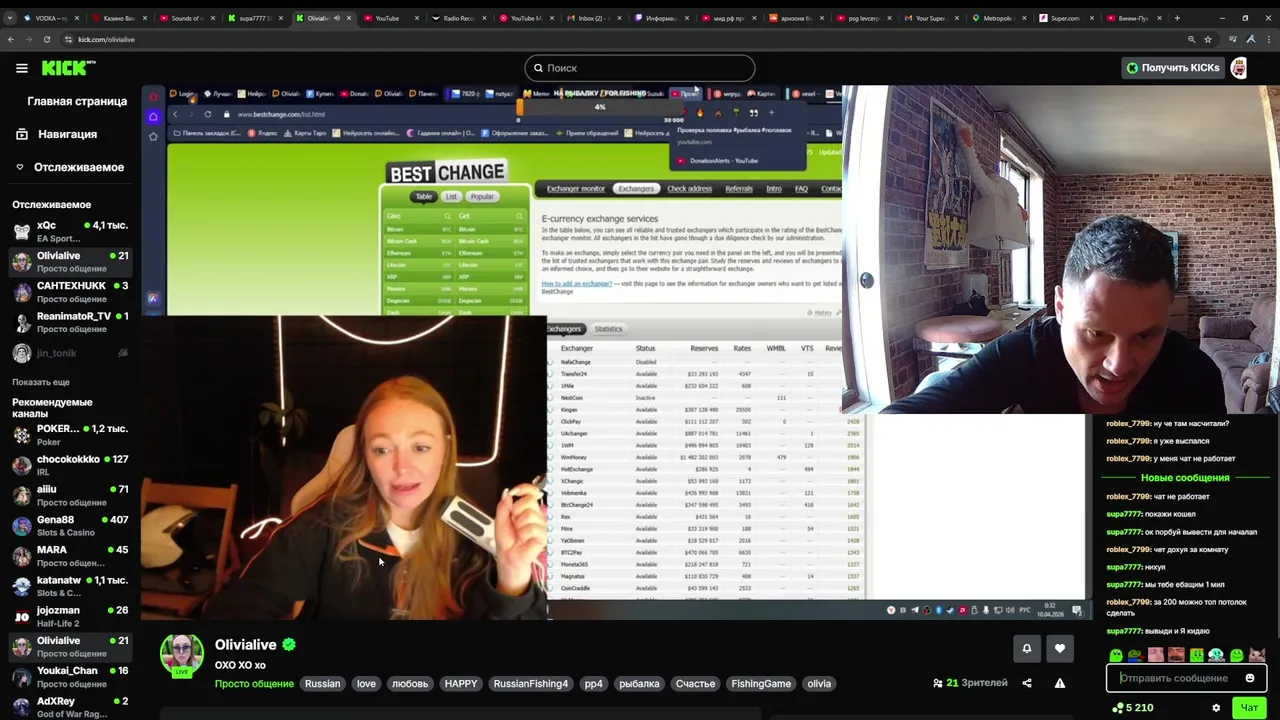Image resolution: width=1280 pixels, height=720 pixels.
Task: Open Gena88 recommended channel
Action: 70,526
